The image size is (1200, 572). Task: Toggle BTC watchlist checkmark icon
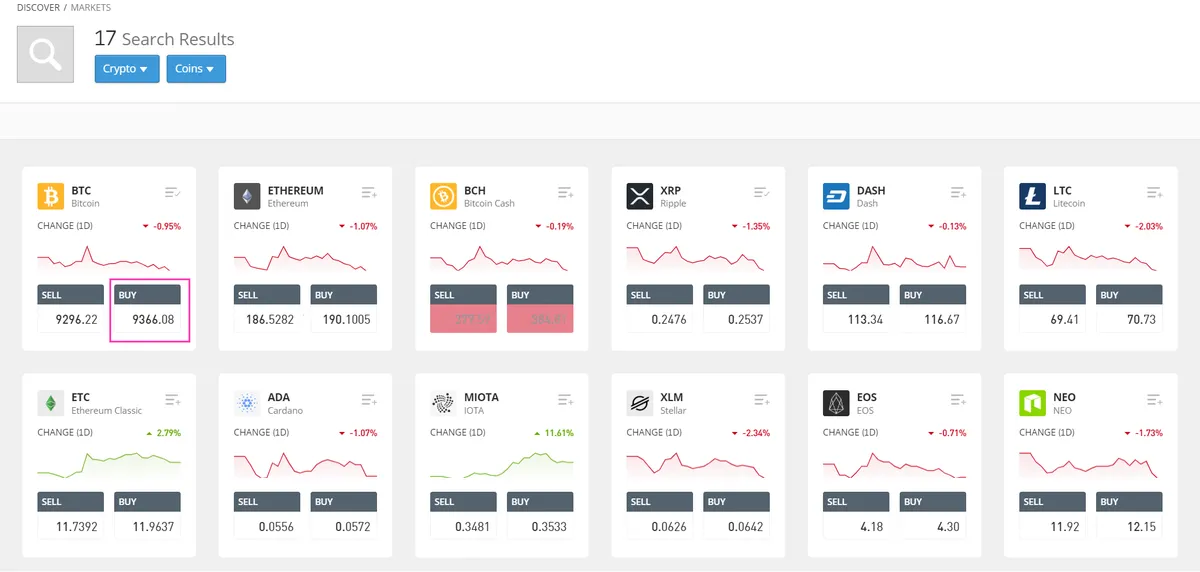(x=173, y=192)
